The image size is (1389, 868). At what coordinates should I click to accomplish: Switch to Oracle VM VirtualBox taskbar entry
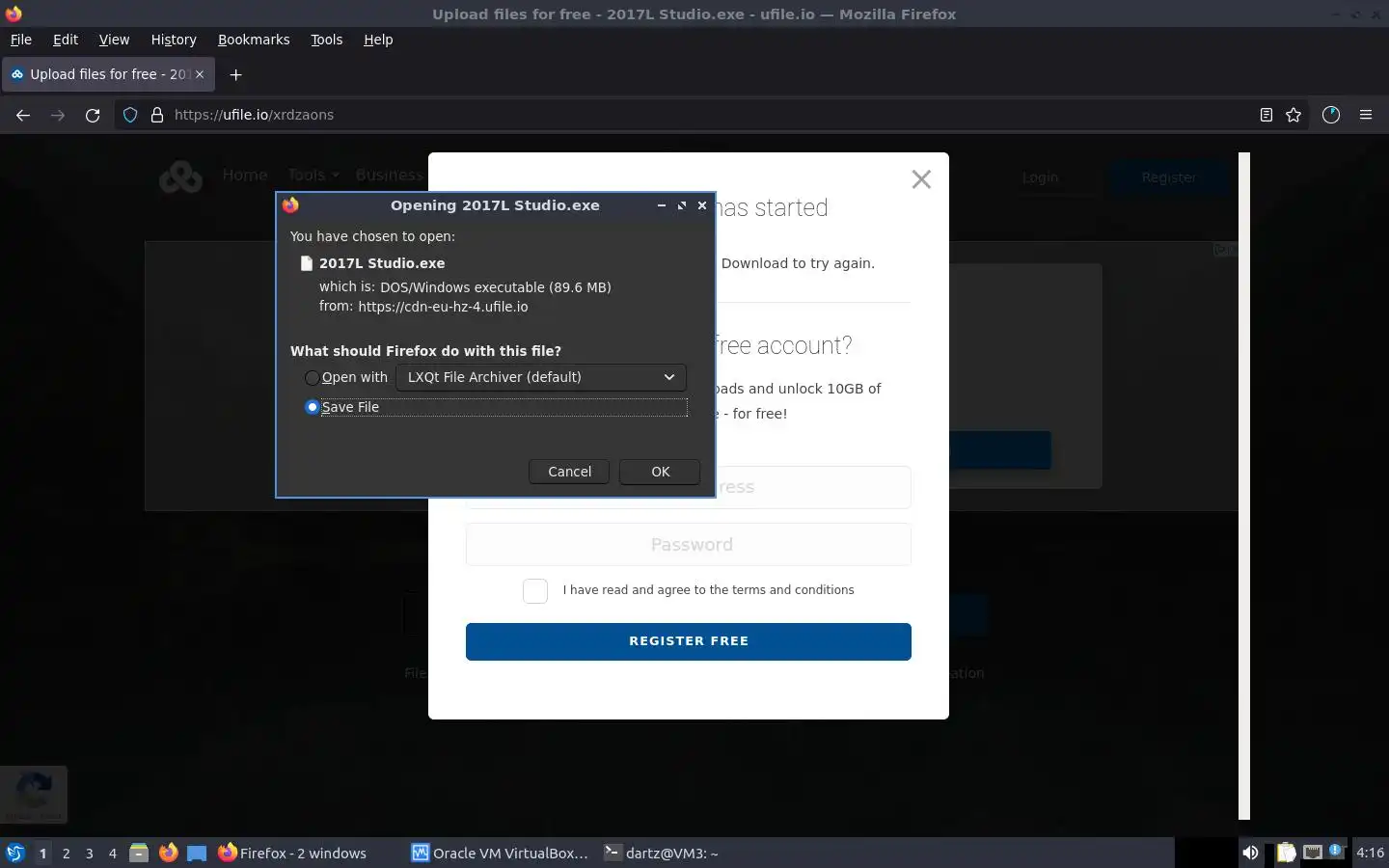coord(500,853)
